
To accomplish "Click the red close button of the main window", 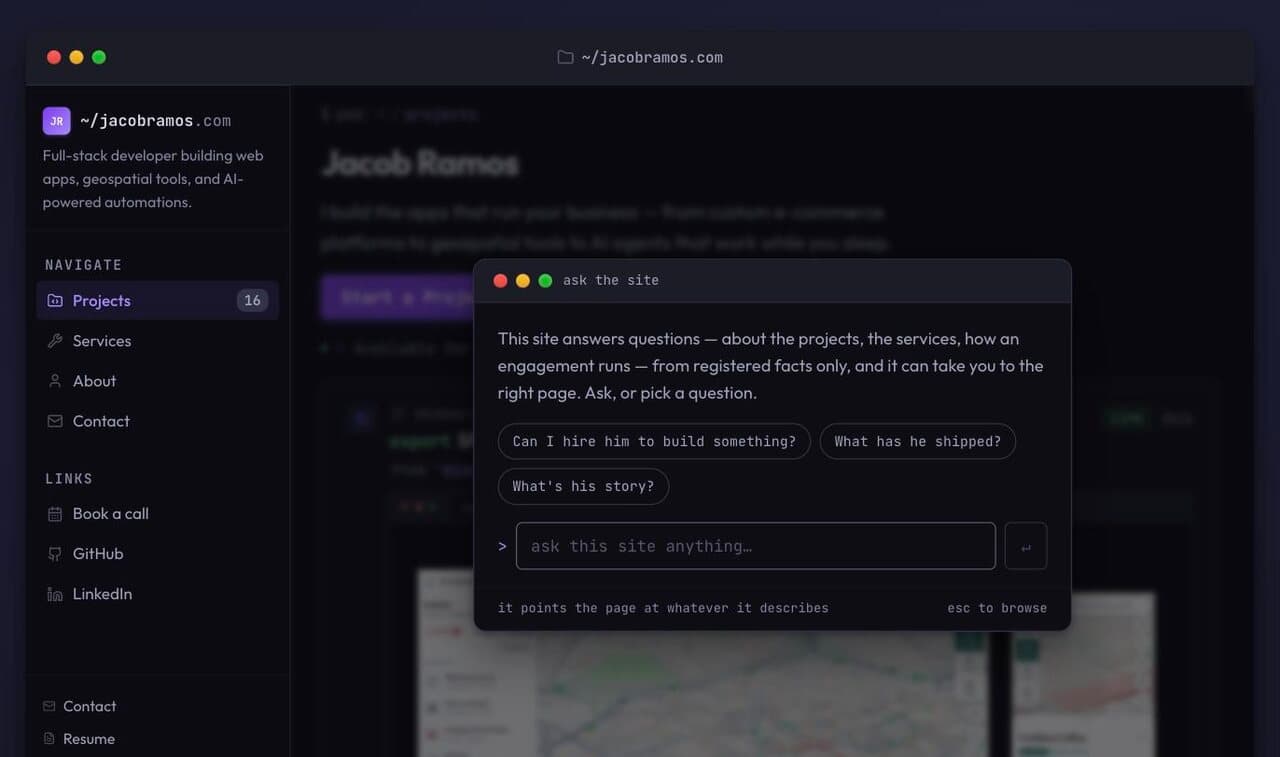I will (54, 57).
